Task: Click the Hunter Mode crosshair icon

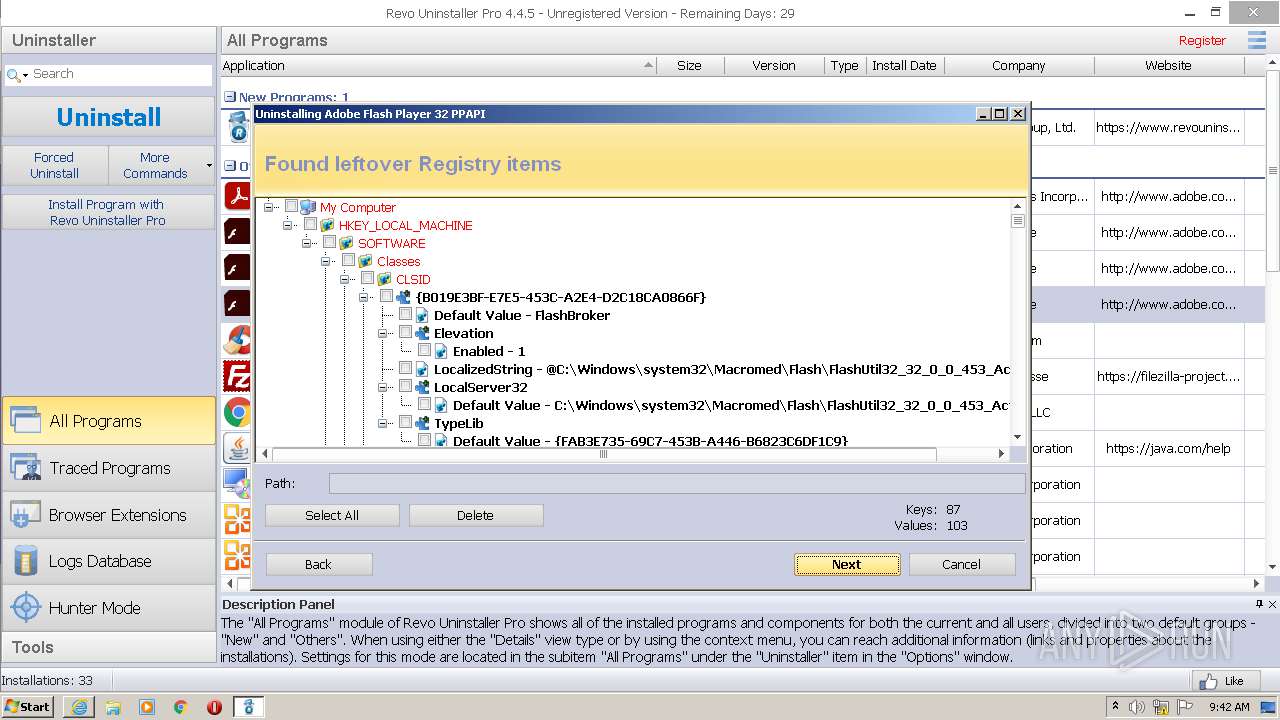Action: pyautogui.click(x=25, y=608)
